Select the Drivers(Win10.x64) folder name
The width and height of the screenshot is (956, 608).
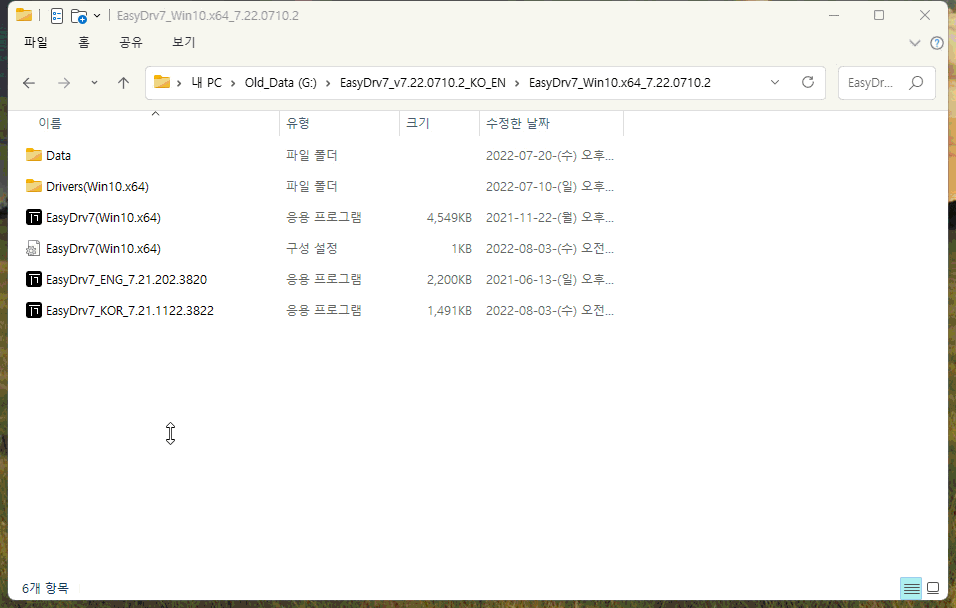click(98, 187)
